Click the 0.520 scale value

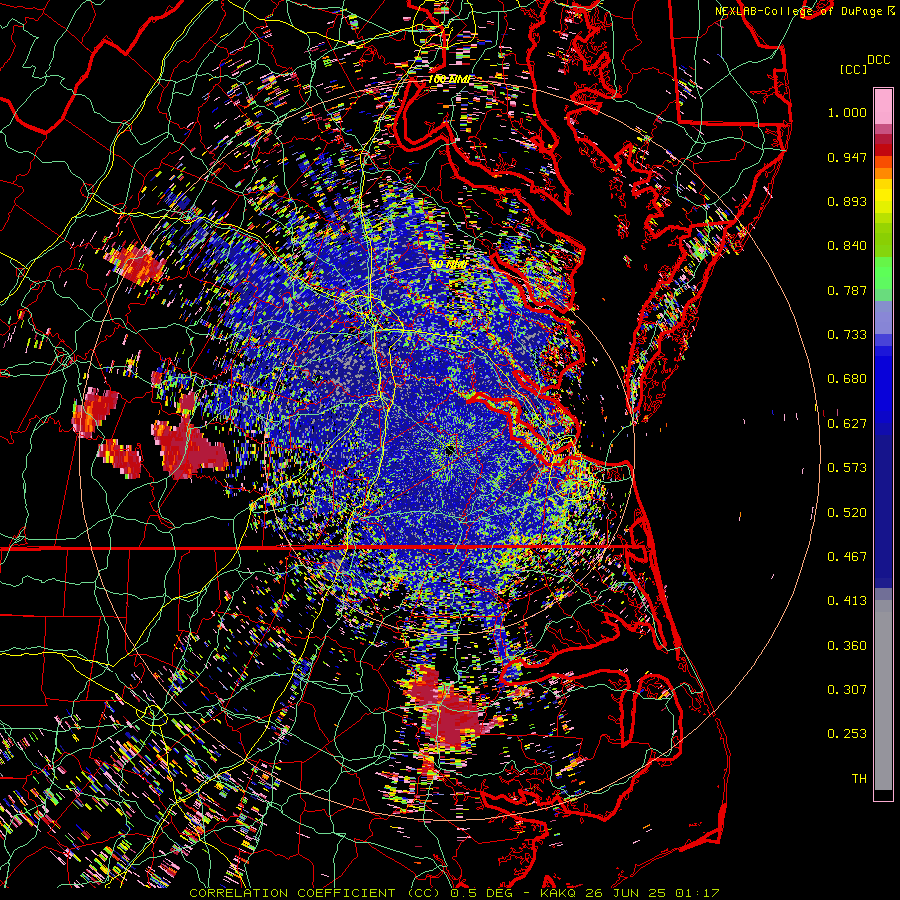pos(847,513)
